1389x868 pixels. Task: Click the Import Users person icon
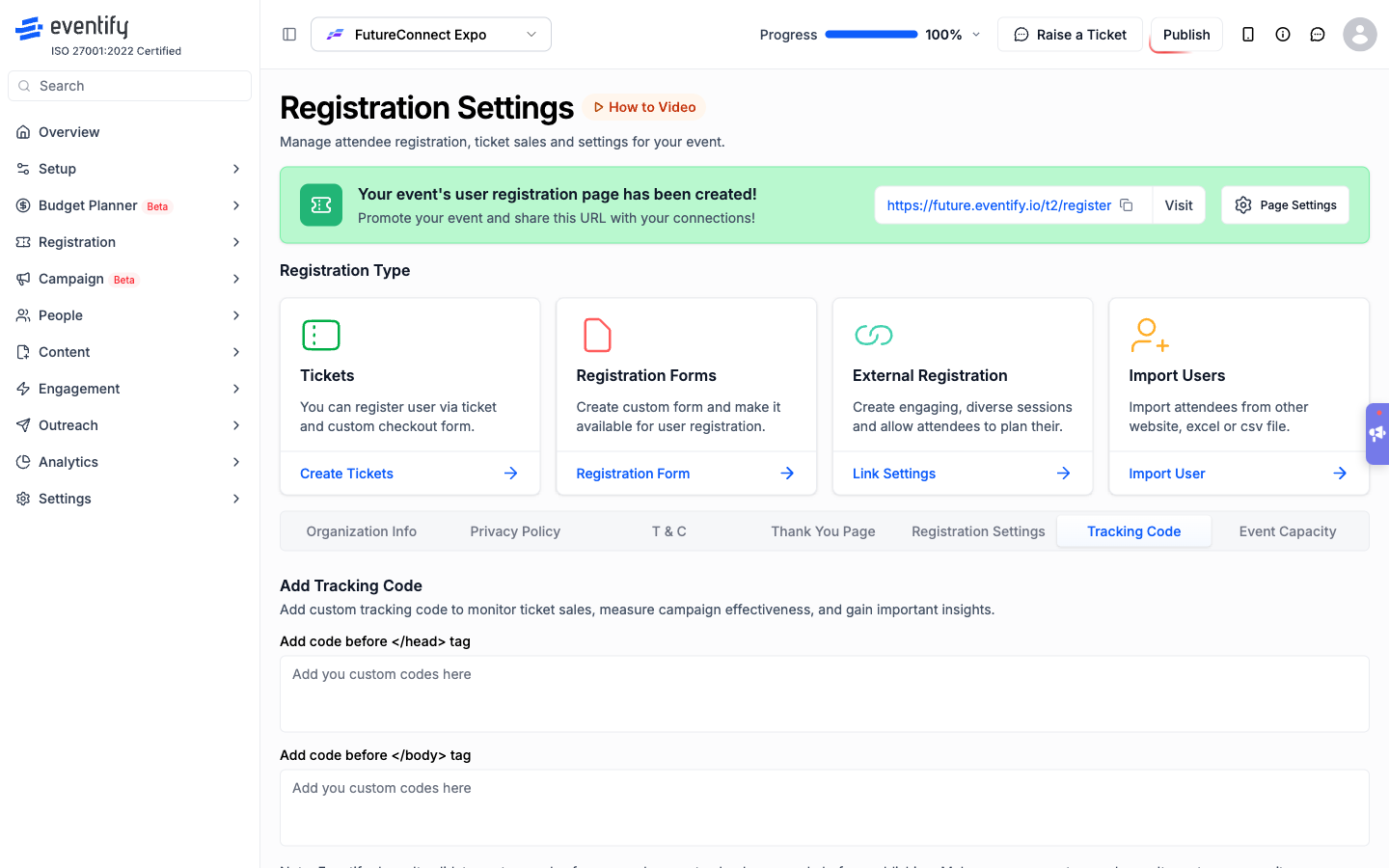pos(1150,335)
